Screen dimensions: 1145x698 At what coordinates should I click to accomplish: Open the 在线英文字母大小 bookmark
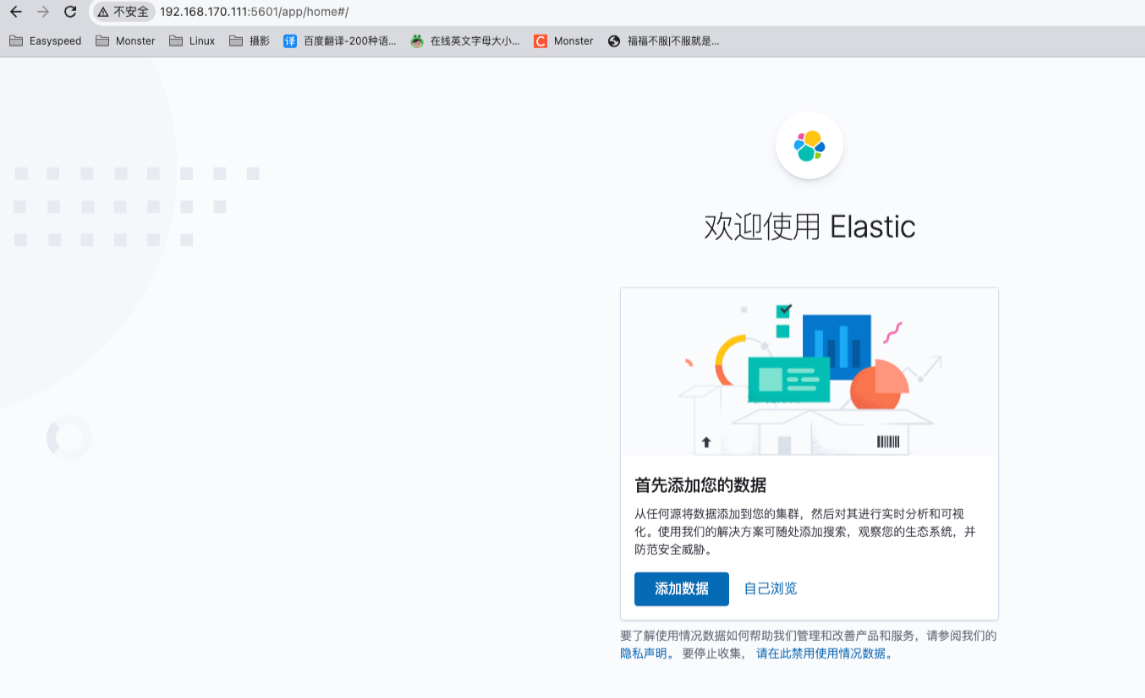[x=465, y=41]
